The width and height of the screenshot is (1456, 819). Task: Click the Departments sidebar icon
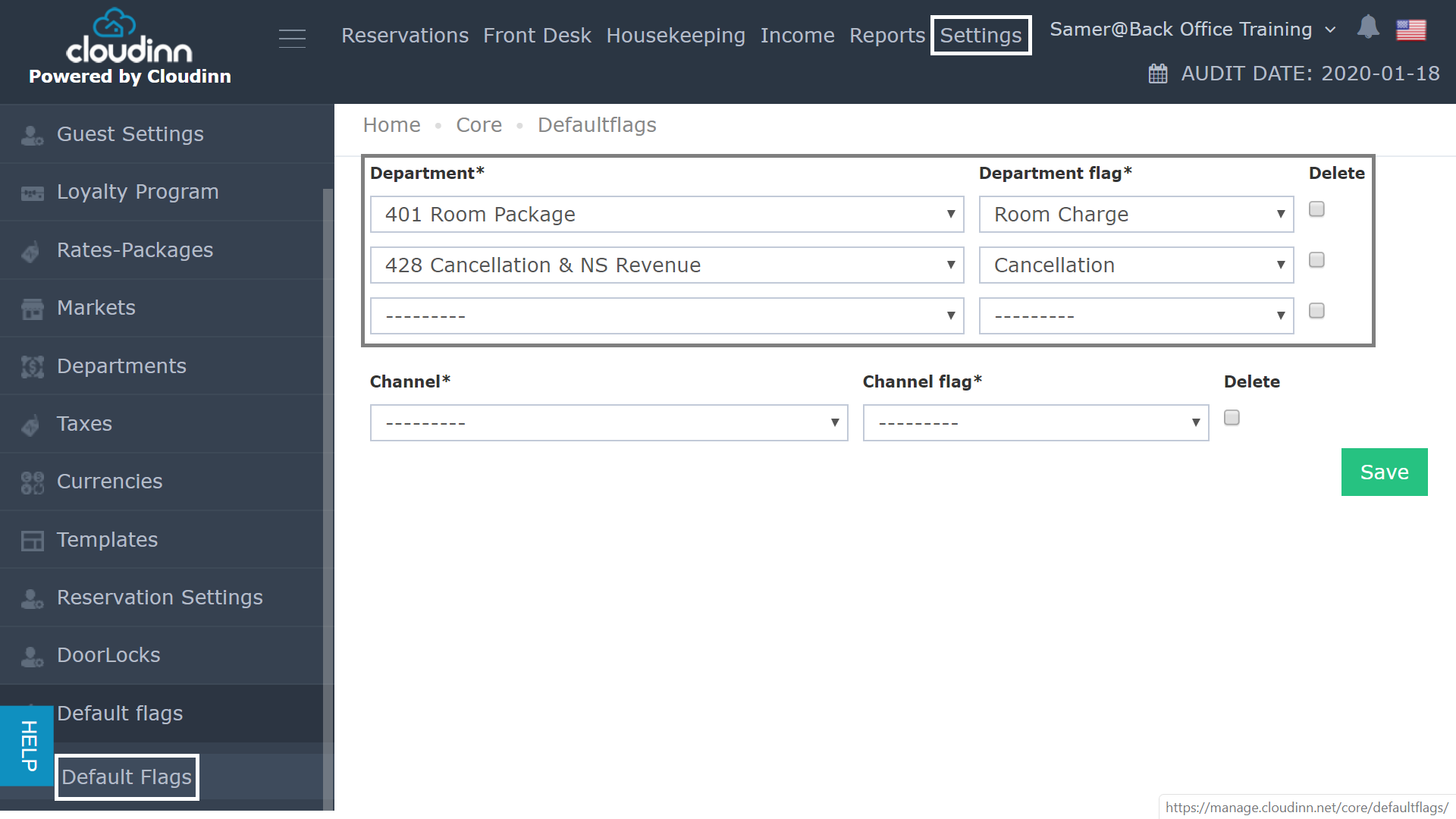coord(32,367)
